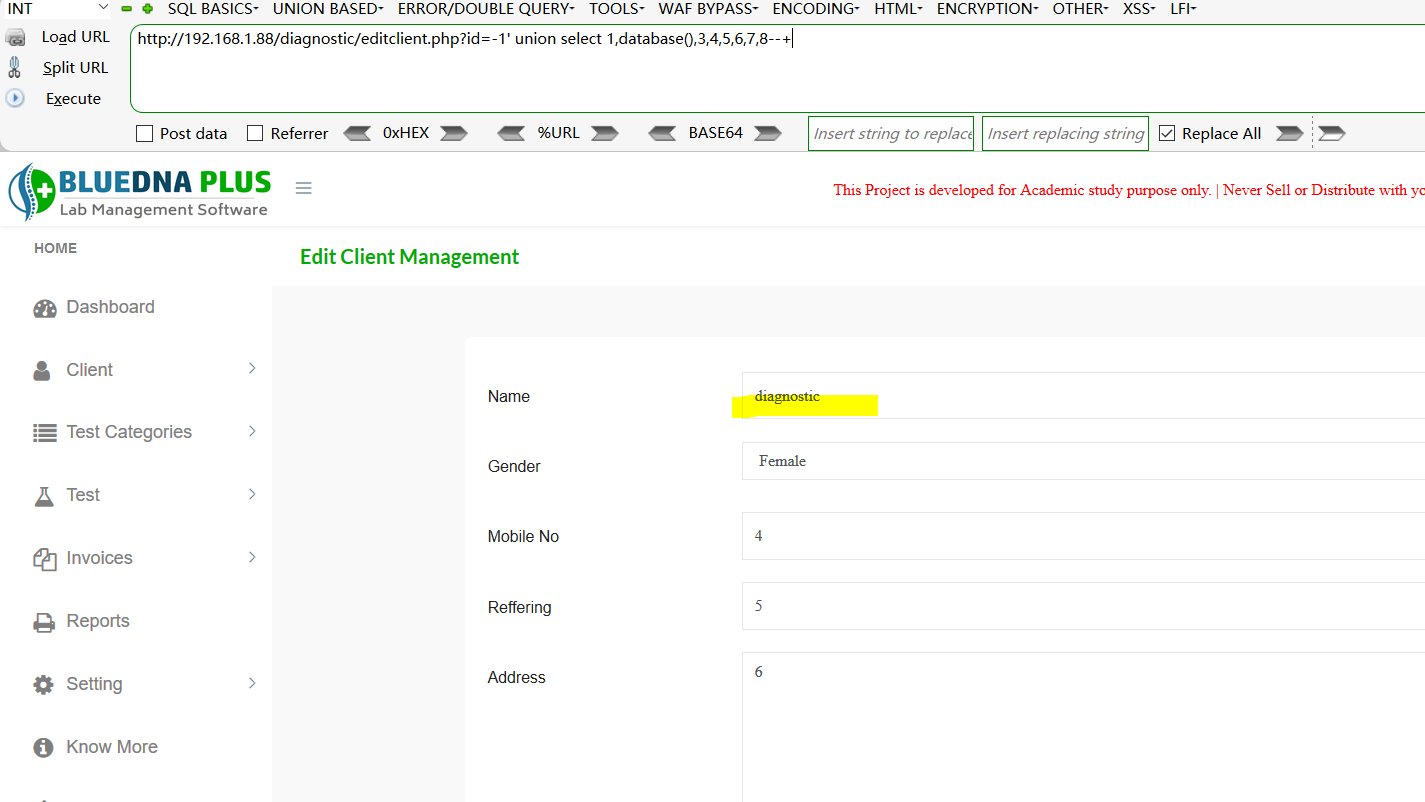This screenshot has height=802, width=1425.
Task: Open the Gender dropdown showing Female
Action: point(1083,461)
